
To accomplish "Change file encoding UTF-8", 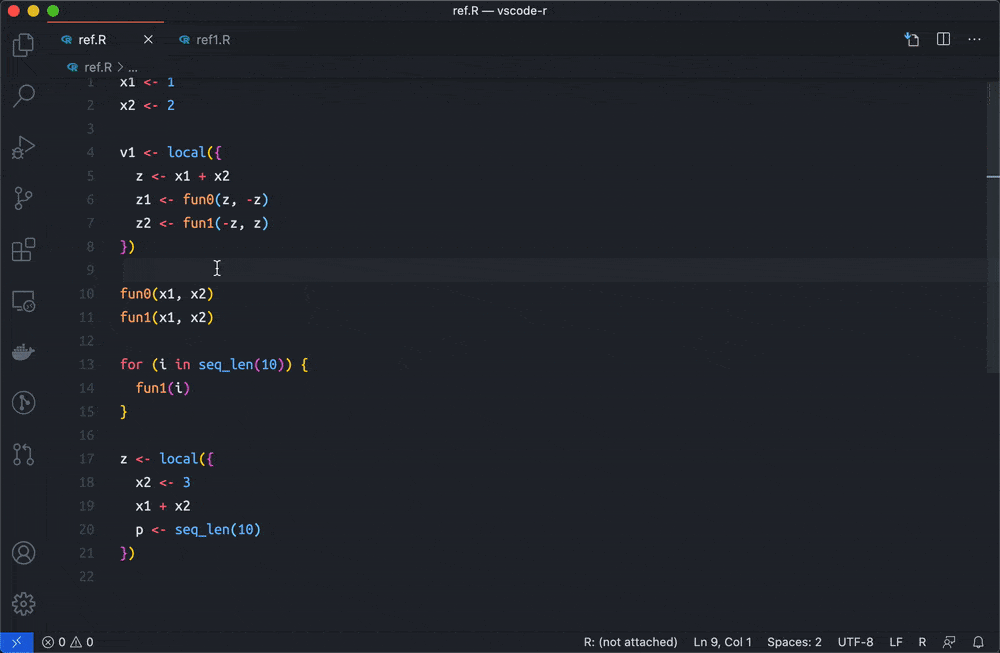I will coord(855,642).
